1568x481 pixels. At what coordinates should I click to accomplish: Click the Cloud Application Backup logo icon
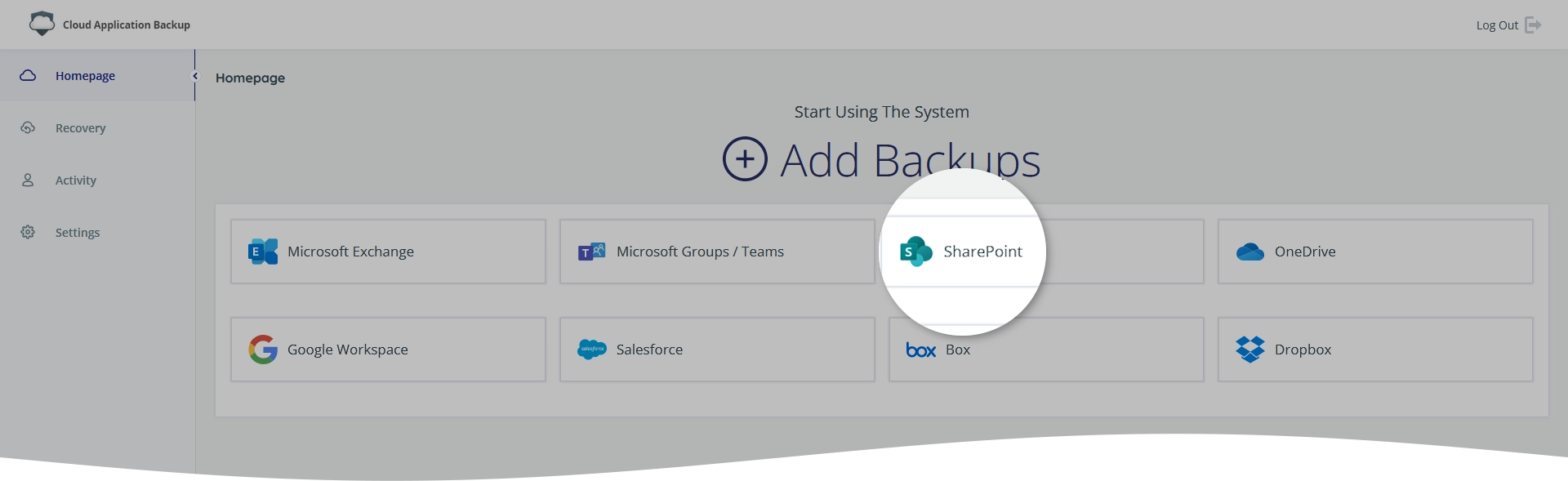tap(42, 24)
